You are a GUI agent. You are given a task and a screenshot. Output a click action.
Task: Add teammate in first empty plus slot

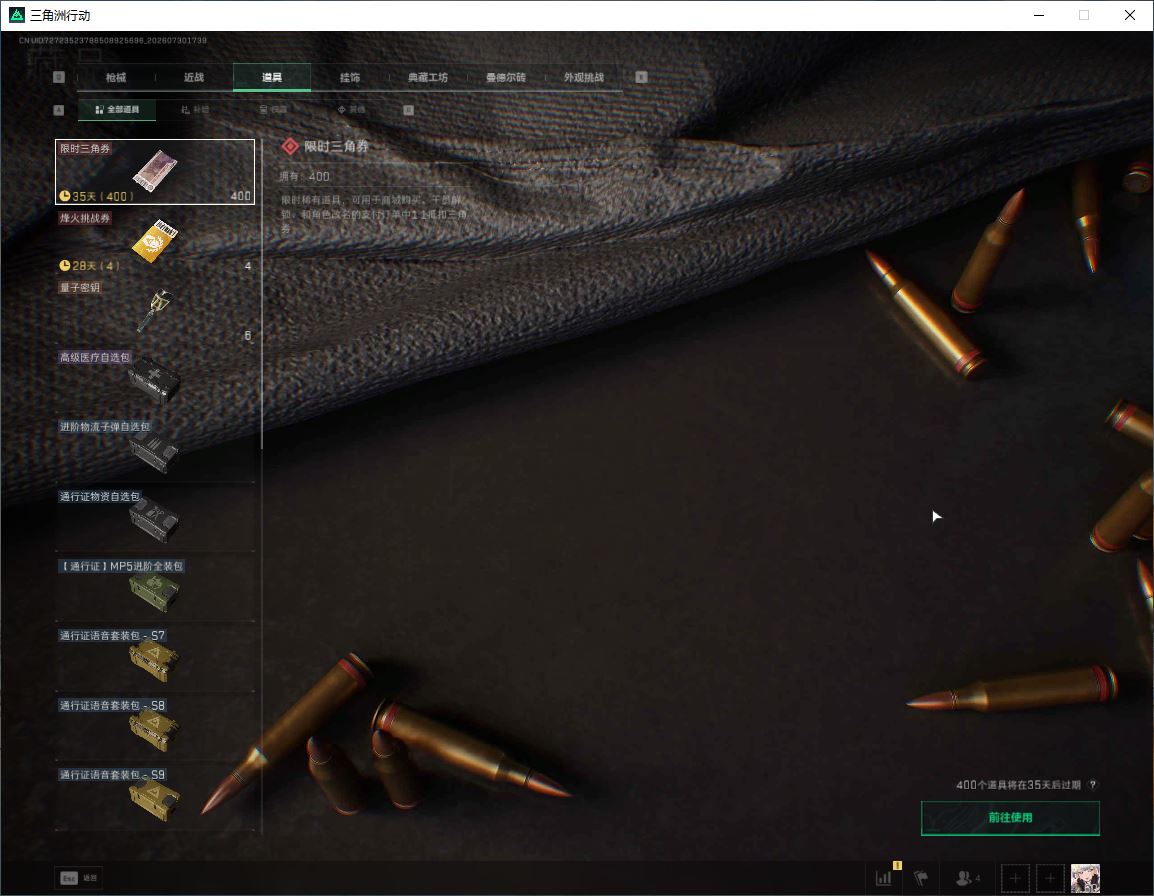(x=1015, y=878)
